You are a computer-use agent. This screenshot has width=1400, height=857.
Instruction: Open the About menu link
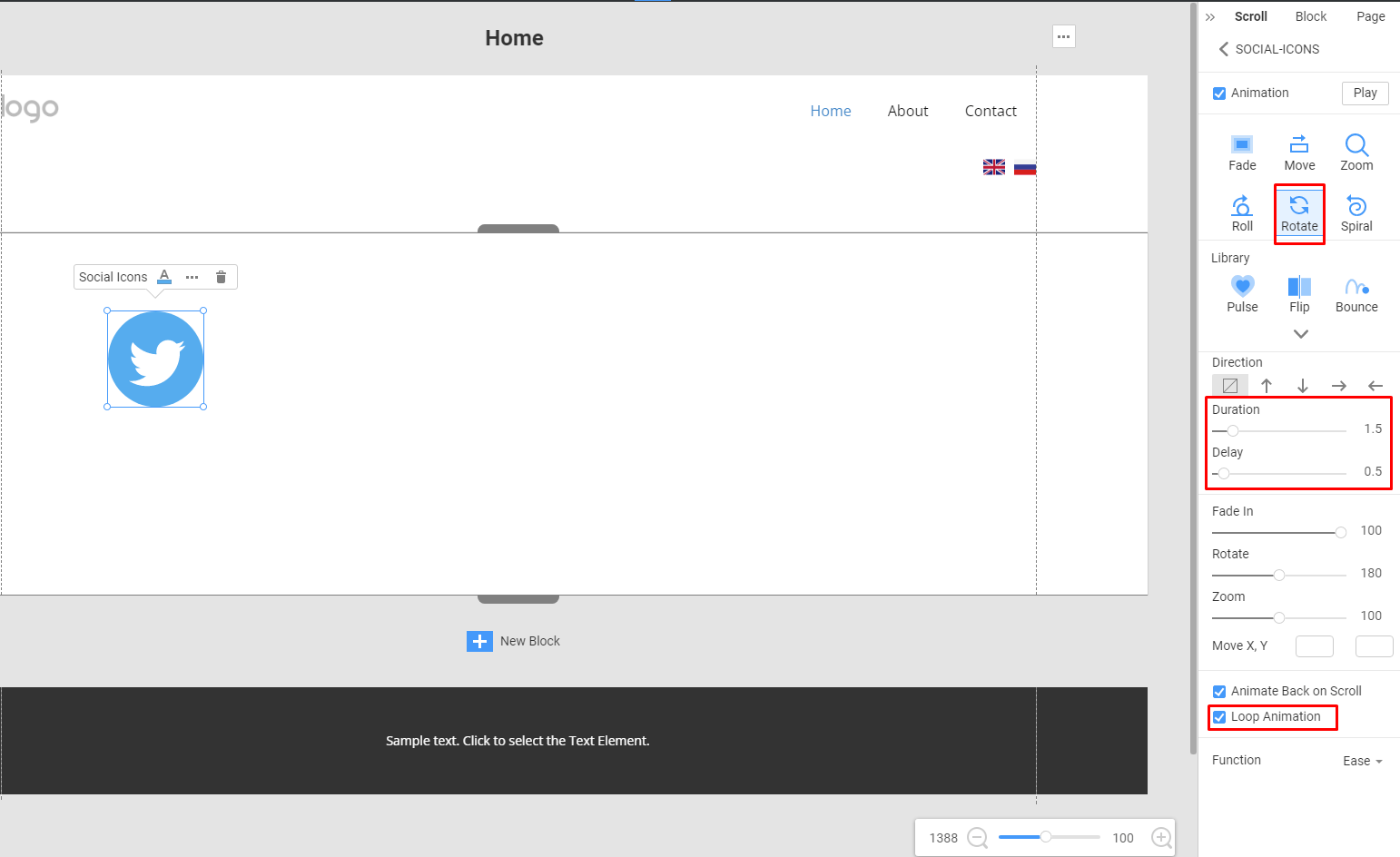tap(908, 111)
